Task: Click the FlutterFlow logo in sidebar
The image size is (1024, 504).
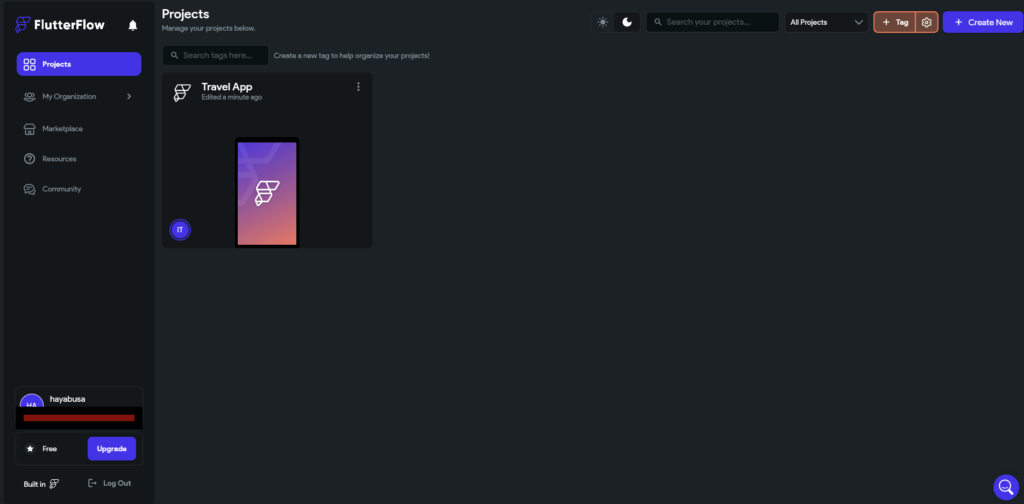Action: pyautogui.click(x=60, y=25)
